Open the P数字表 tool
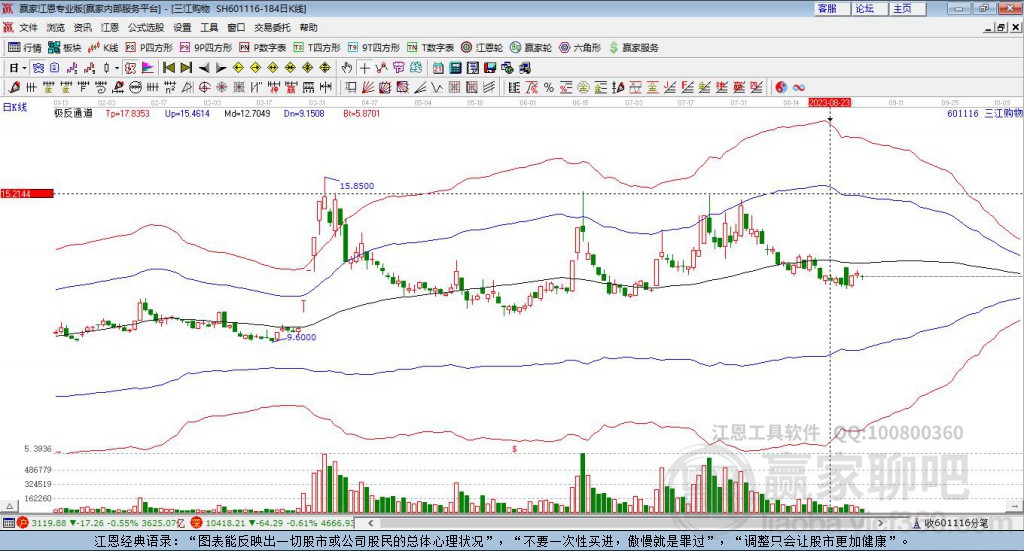This screenshot has width=1024, height=551. [x=263, y=48]
